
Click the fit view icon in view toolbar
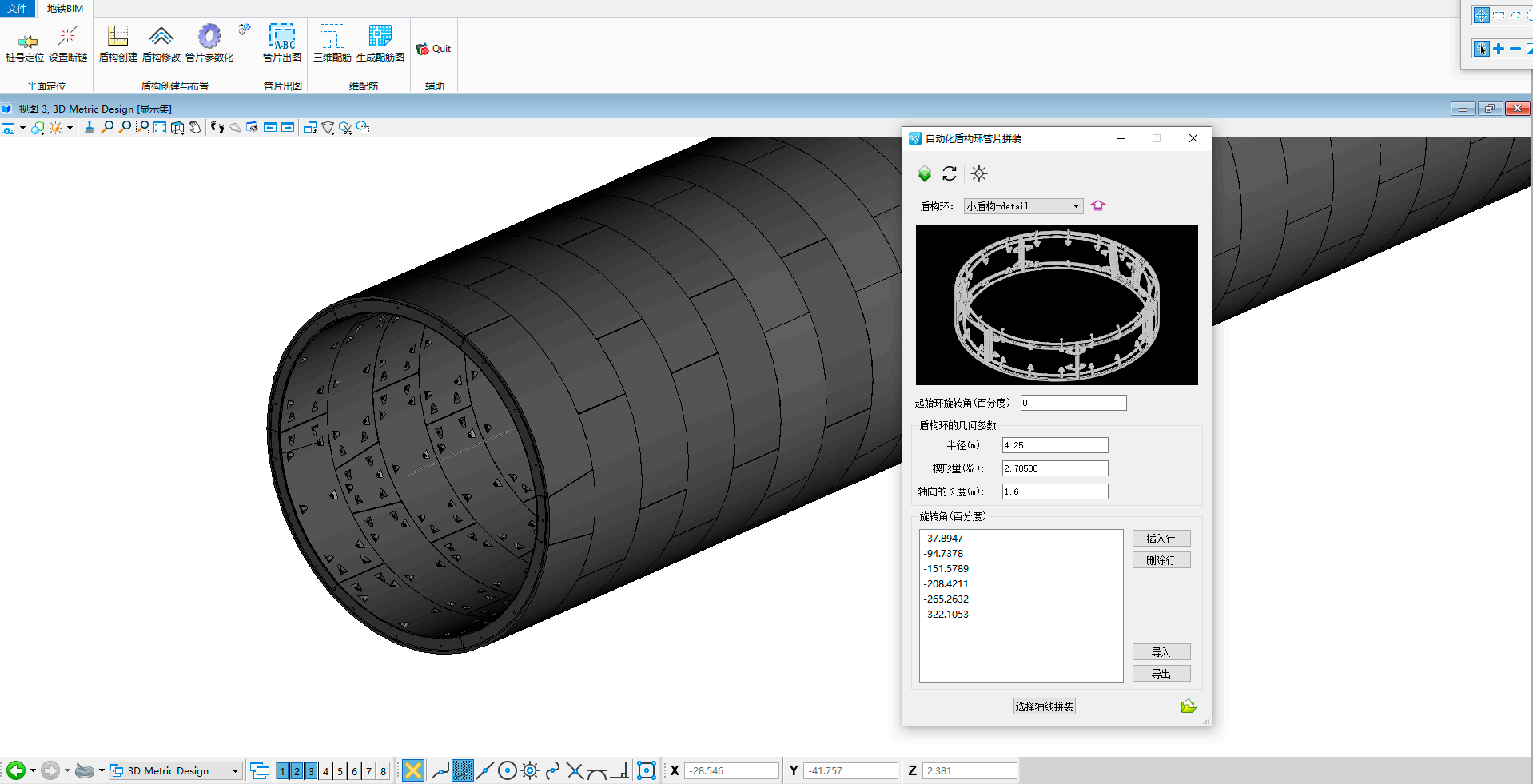[x=160, y=128]
